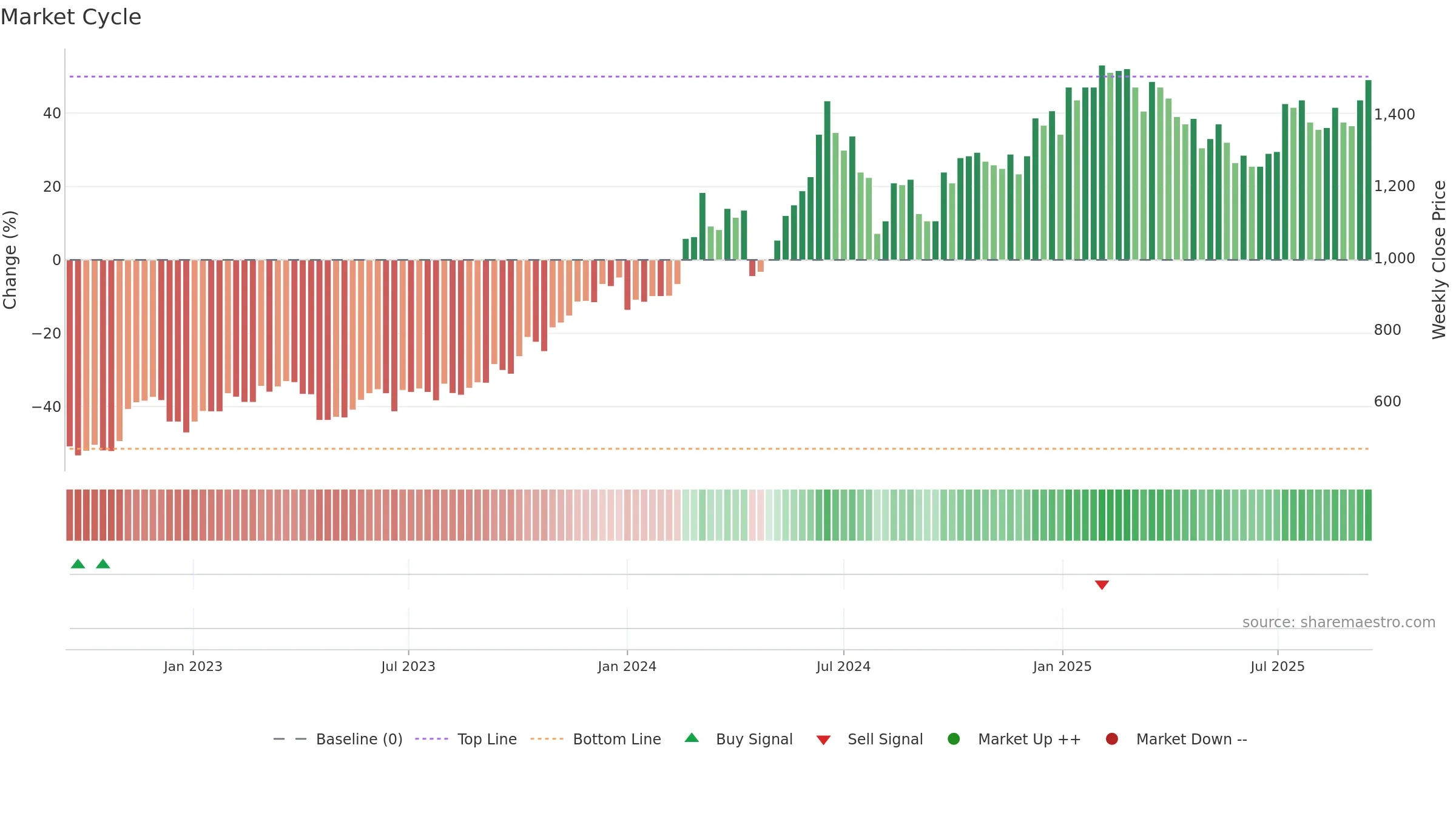
Task: Click the tallest green bar above top line
Action: 1102,163
